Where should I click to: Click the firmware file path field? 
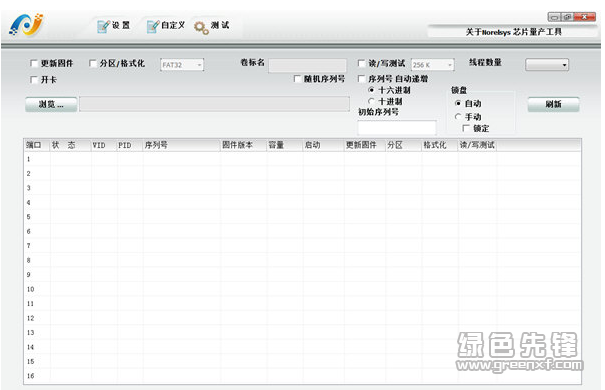215,104
